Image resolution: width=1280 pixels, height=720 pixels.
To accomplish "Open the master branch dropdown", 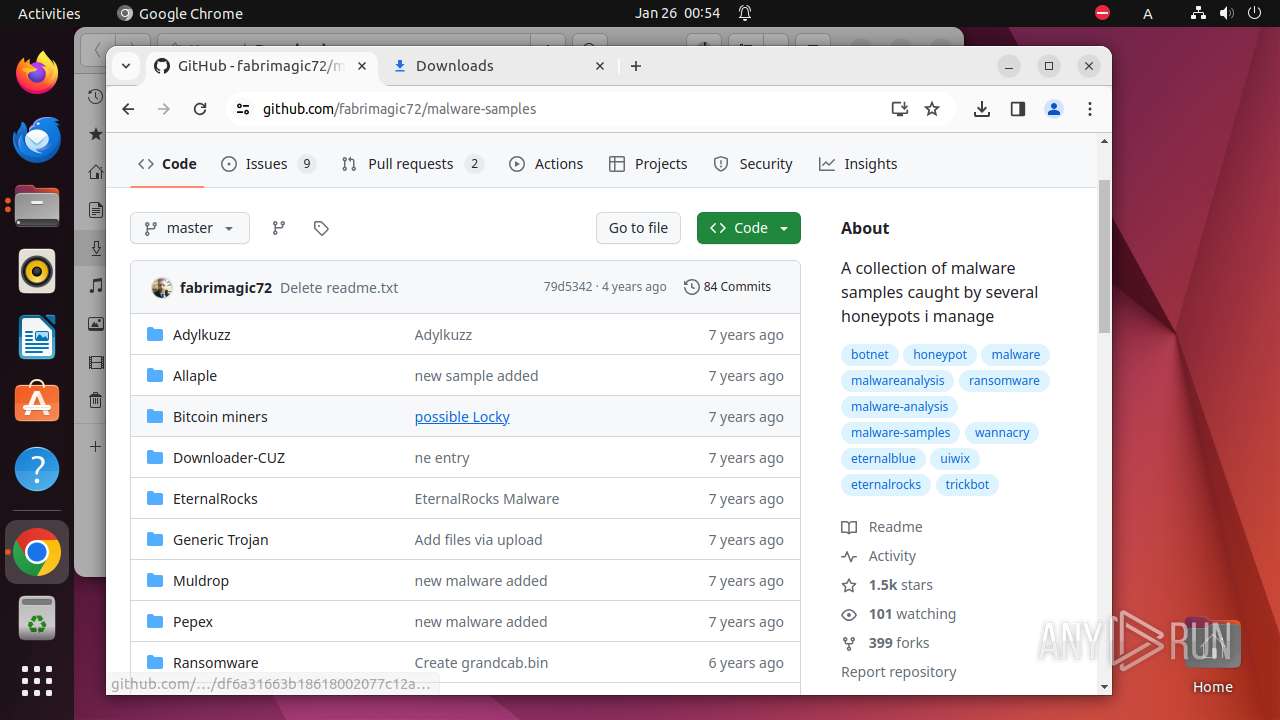I will click(x=190, y=228).
